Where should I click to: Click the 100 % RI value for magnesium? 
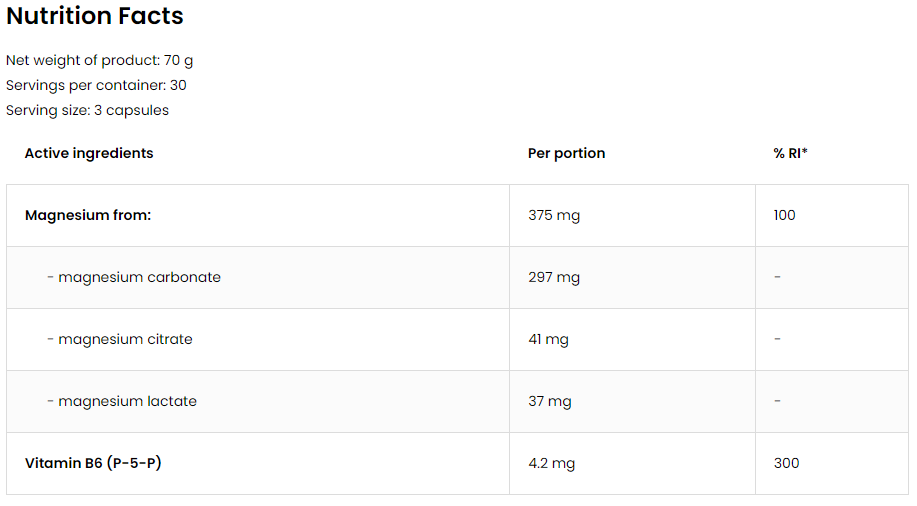tap(785, 215)
